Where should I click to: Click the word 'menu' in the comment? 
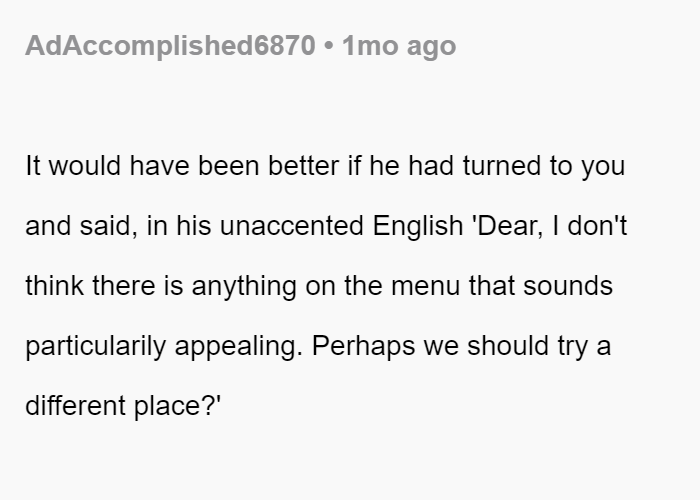coord(425,286)
